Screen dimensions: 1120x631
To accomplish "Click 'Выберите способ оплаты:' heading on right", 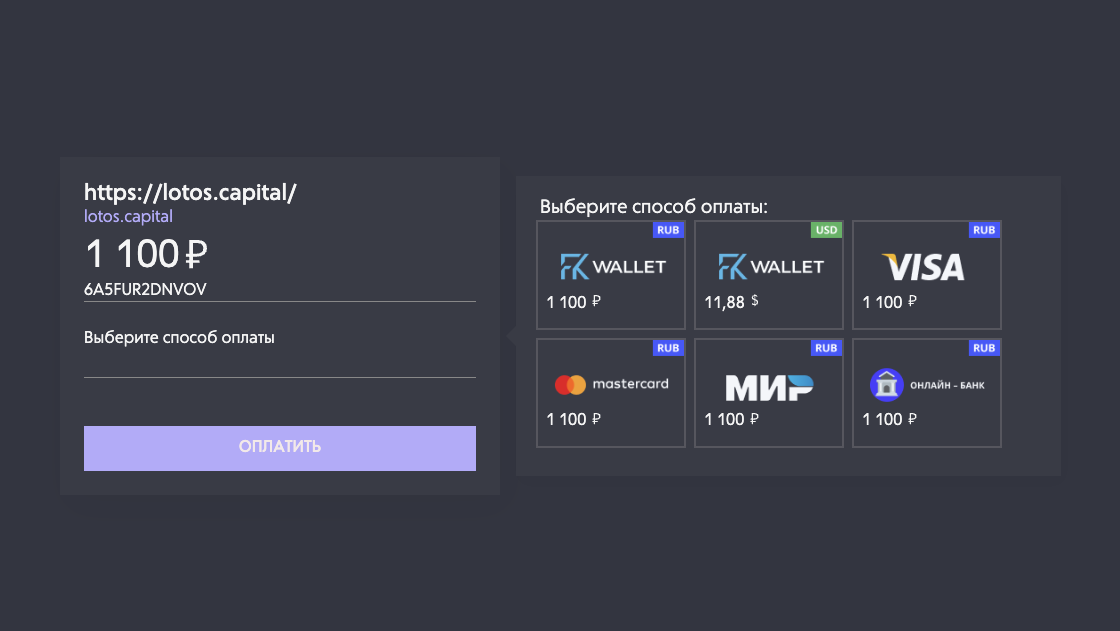I will pyautogui.click(x=654, y=207).
